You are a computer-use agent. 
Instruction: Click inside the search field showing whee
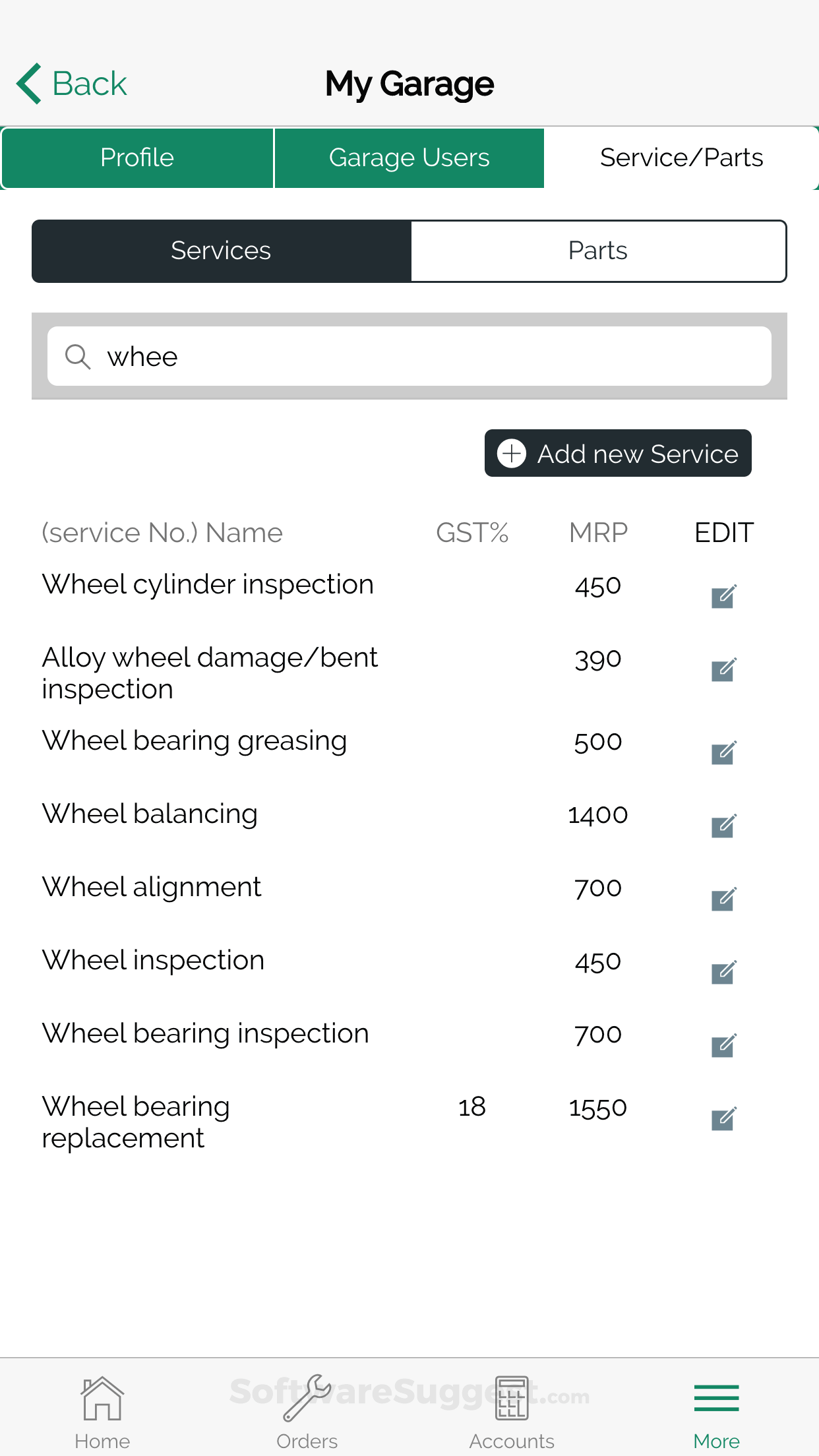pos(409,356)
